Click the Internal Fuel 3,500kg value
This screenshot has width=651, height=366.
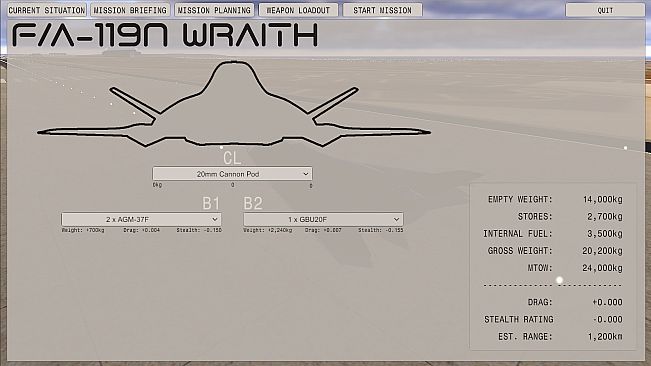(604, 234)
